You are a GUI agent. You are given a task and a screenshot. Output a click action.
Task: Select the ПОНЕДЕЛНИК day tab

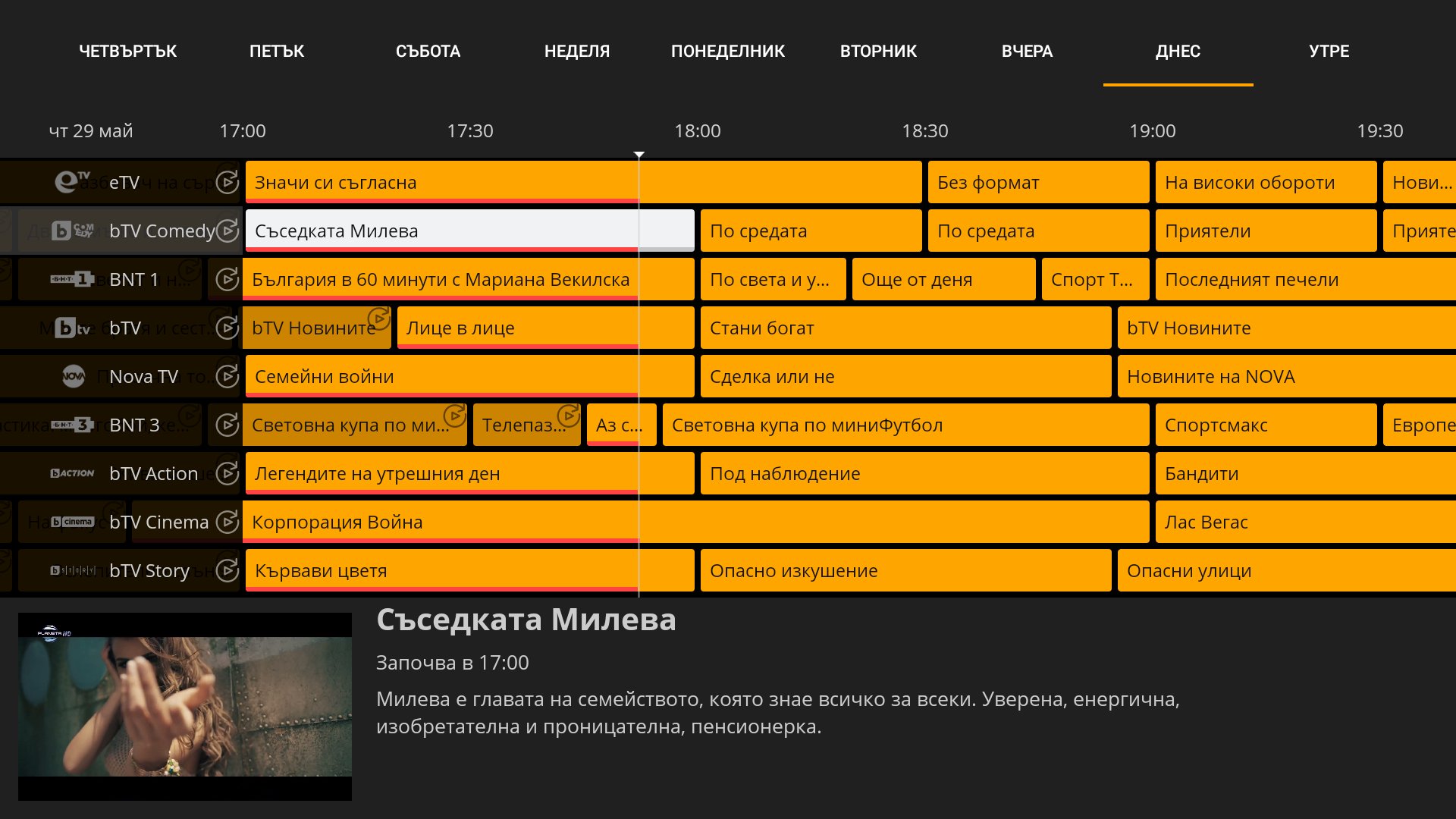(727, 52)
